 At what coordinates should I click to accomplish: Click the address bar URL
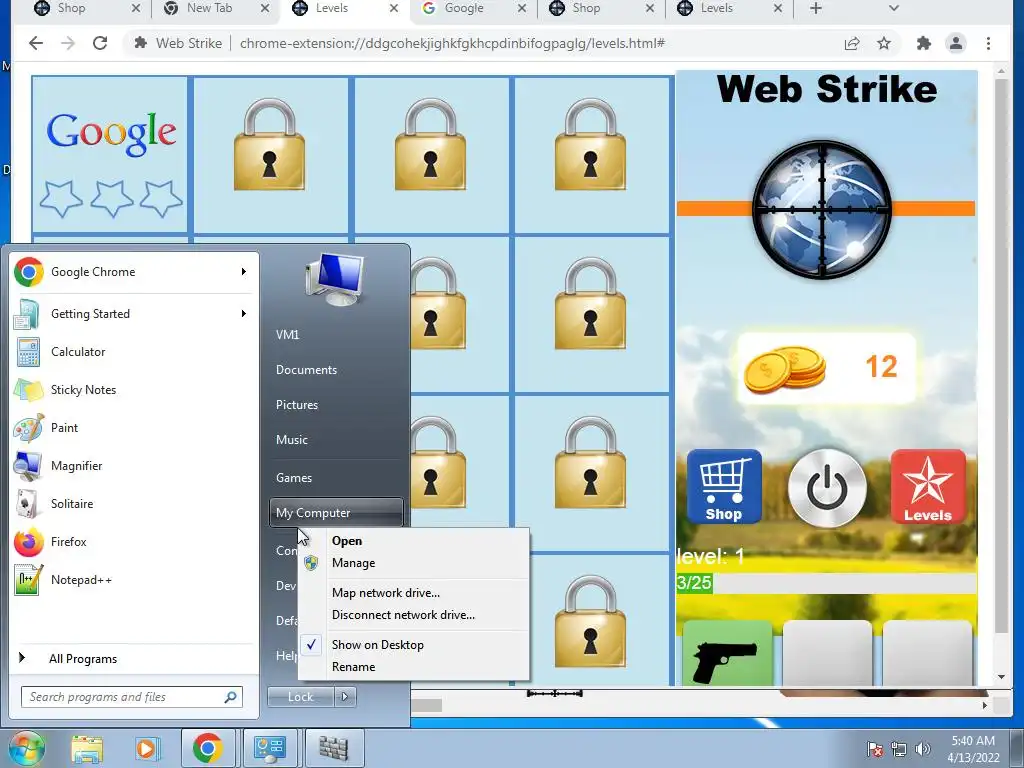(x=452, y=43)
